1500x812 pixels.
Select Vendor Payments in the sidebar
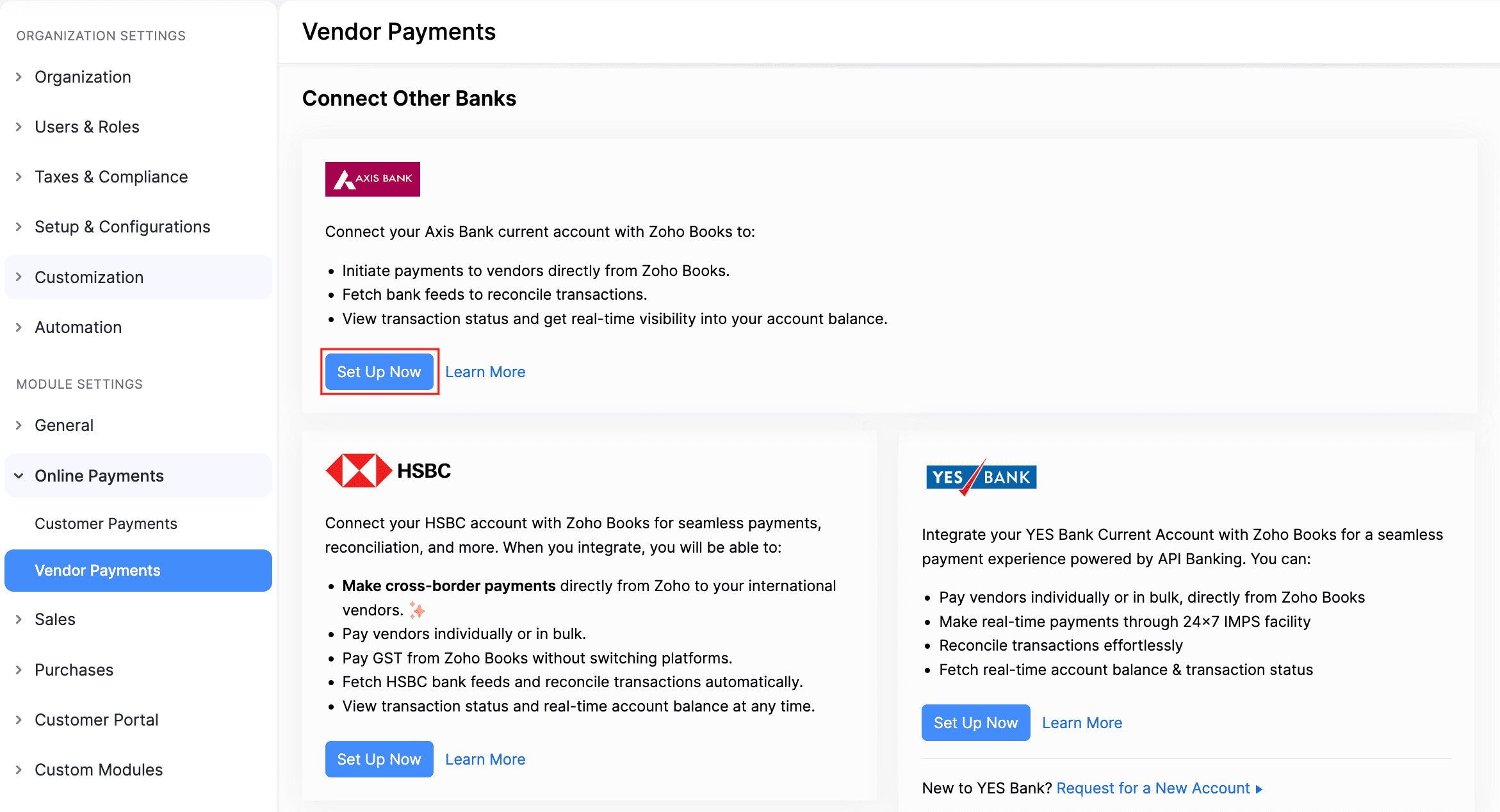click(97, 570)
